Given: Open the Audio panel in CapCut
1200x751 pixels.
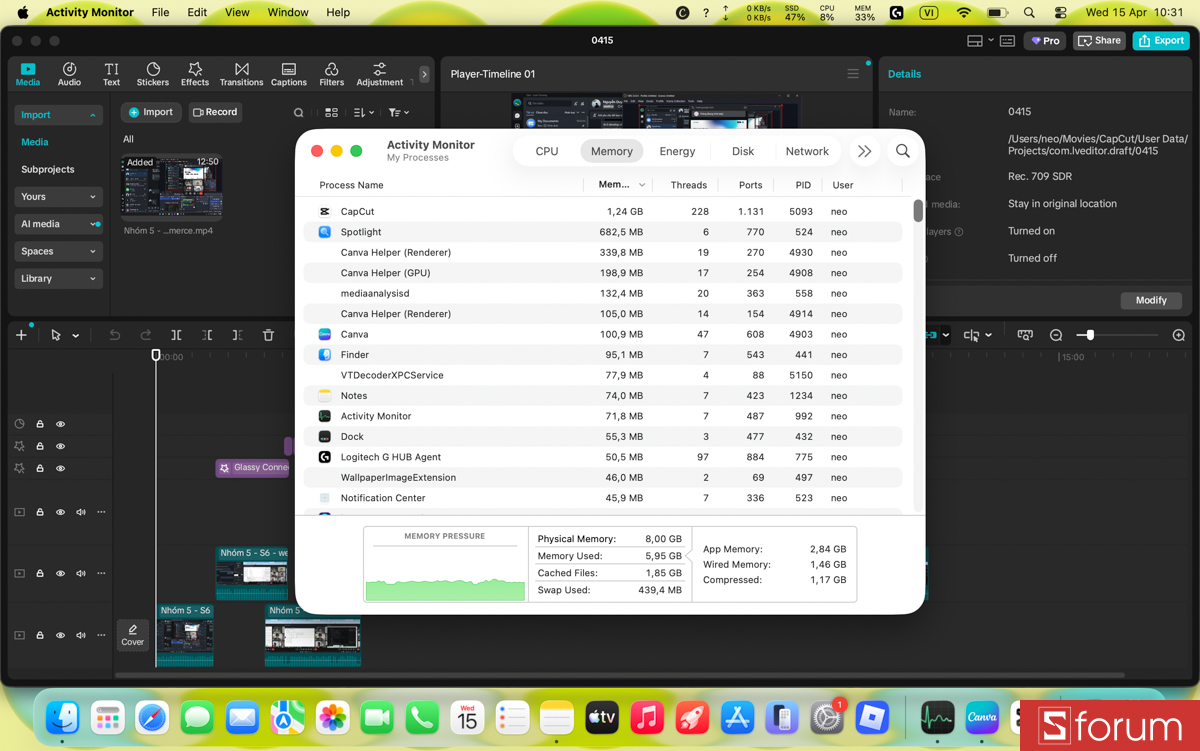Looking at the screenshot, I should click(x=69, y=73).
